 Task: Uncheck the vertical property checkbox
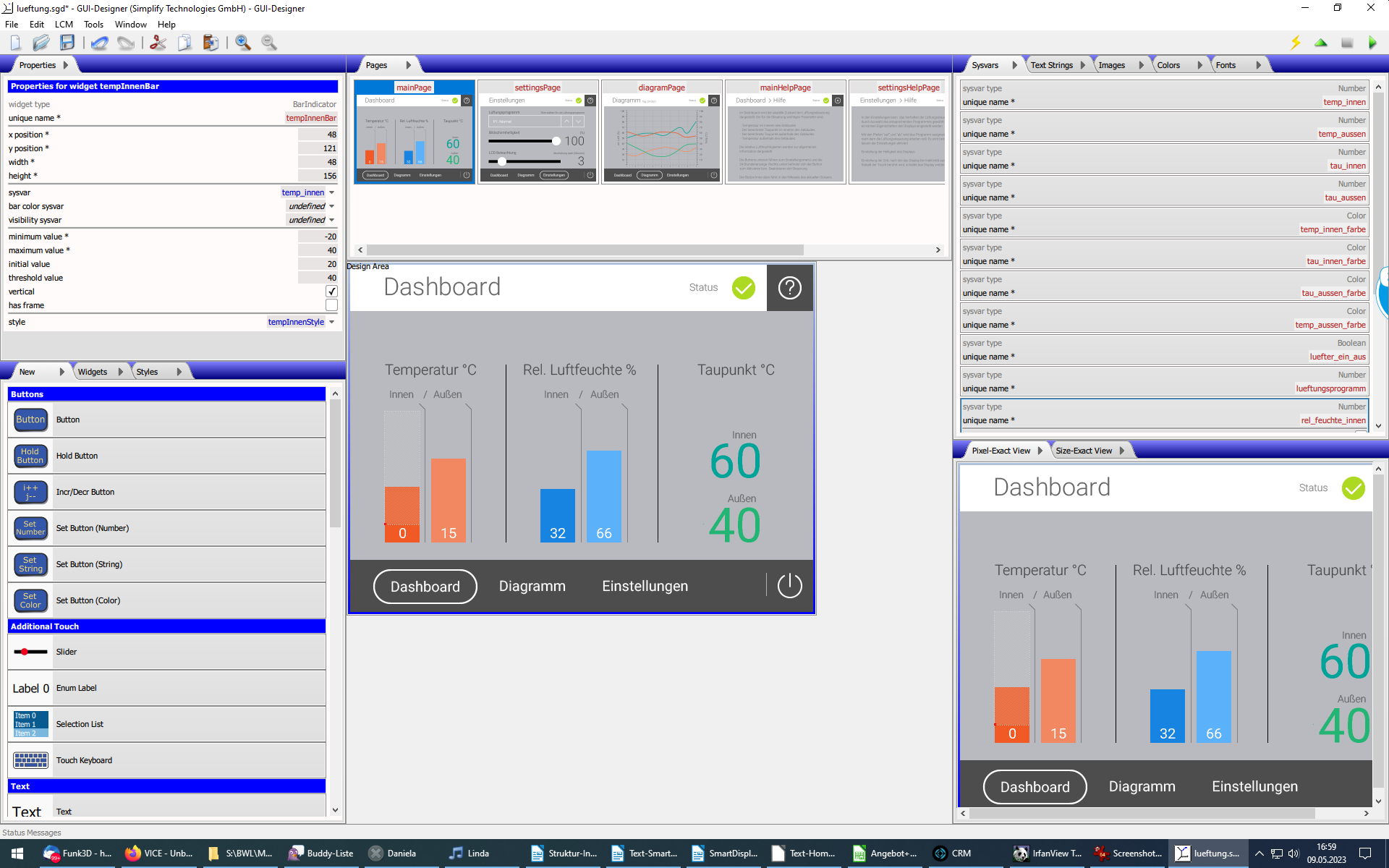[331, 292]
